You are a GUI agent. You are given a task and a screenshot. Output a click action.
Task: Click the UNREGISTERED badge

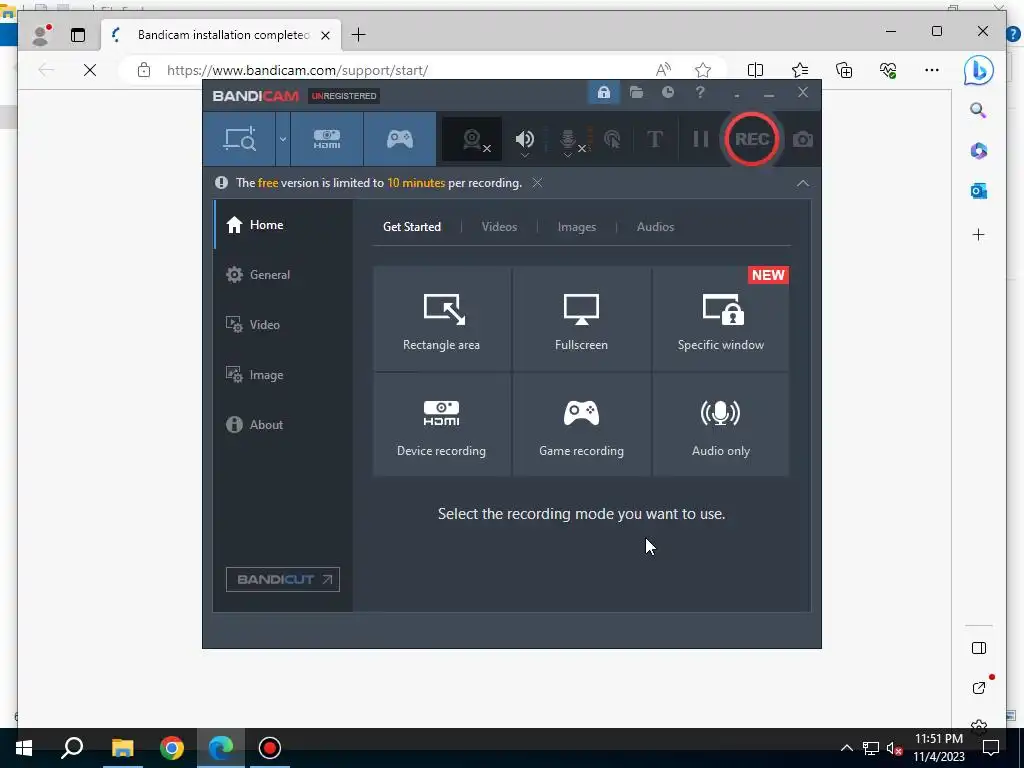(x=344, y=96)
